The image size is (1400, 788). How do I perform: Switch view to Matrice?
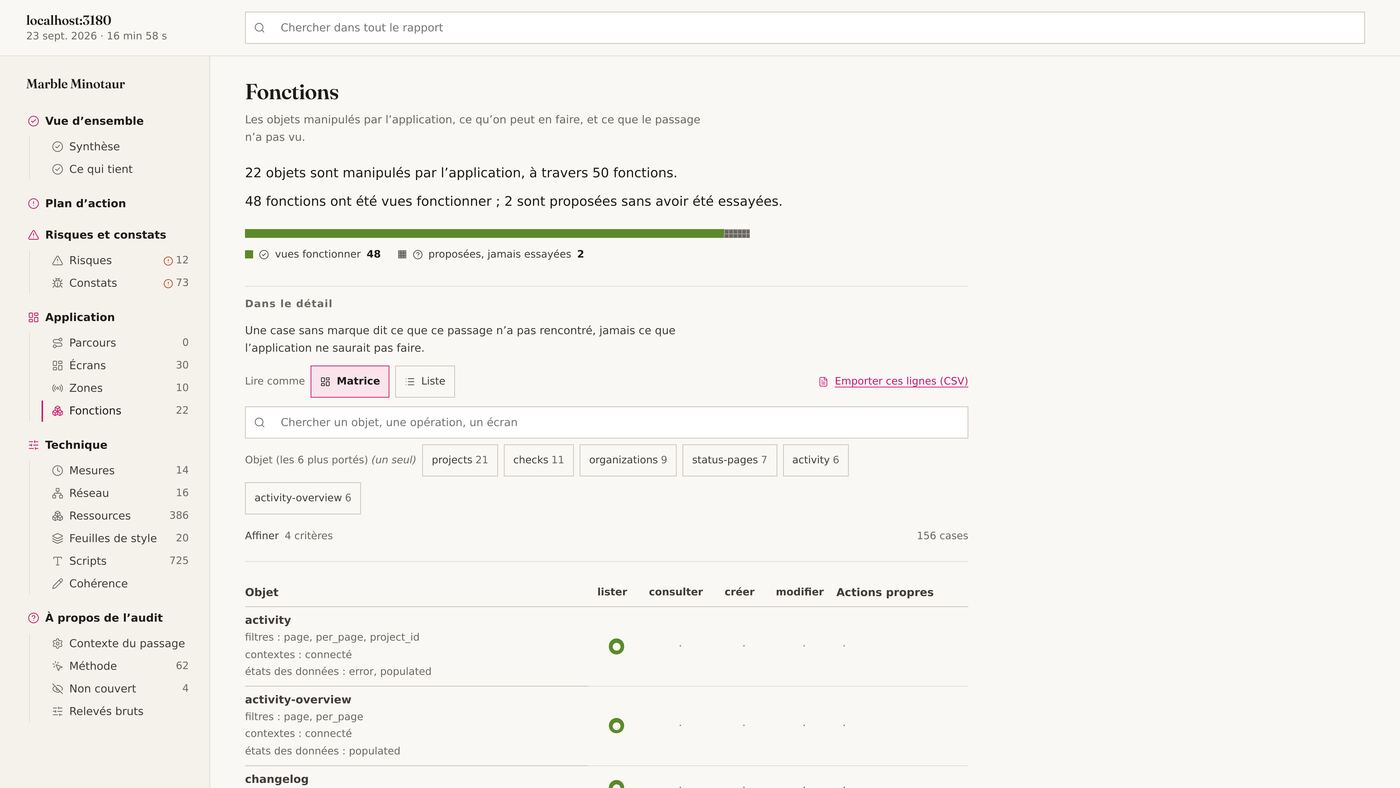point(350,382)
